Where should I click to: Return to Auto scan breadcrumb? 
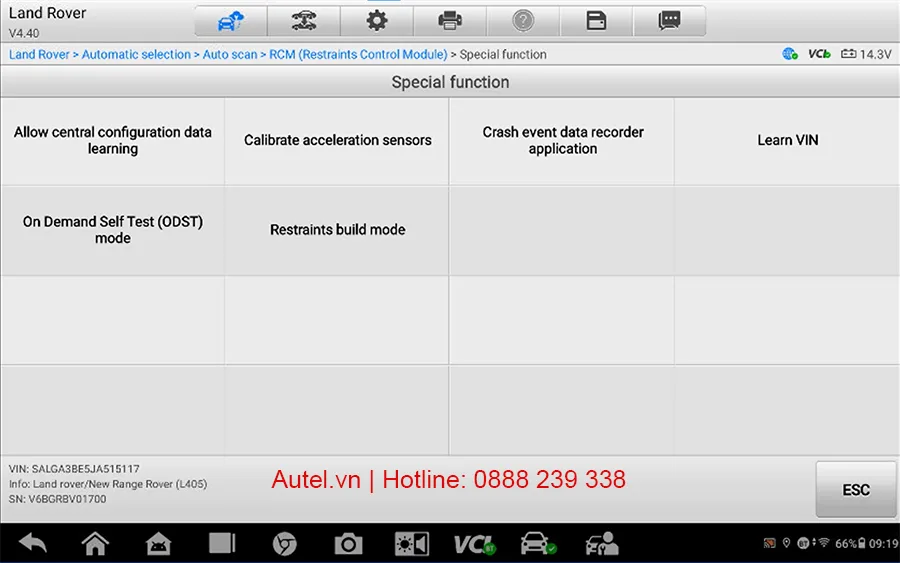(x=230, y=55)
